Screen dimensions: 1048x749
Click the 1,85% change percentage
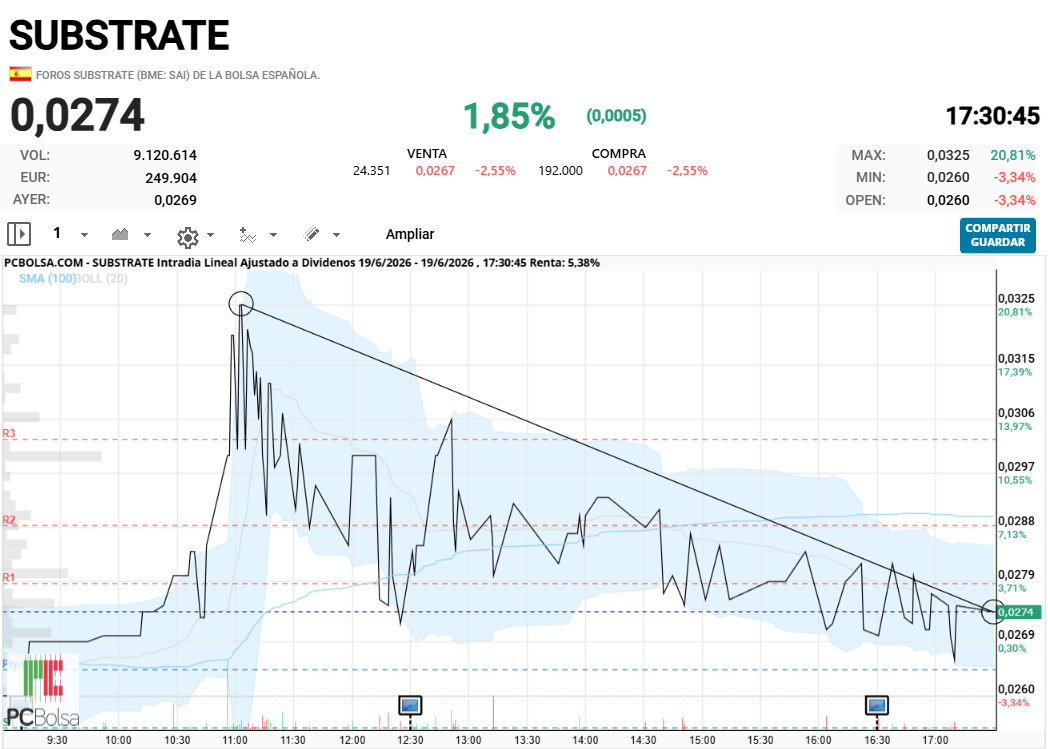pyautogui.click(x=509, y=116)
